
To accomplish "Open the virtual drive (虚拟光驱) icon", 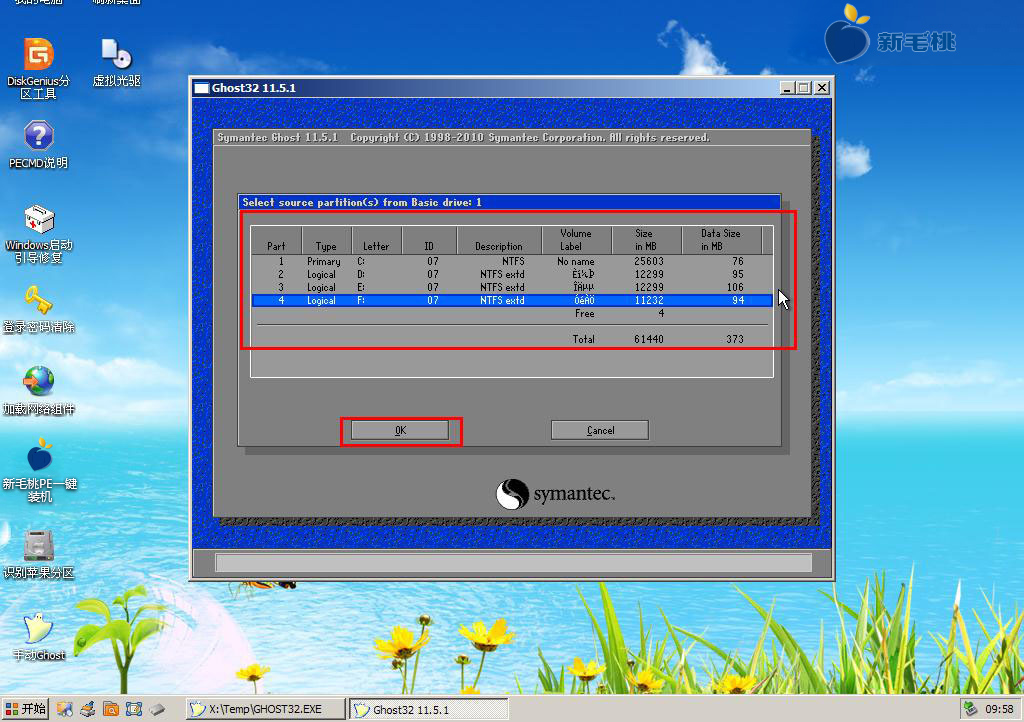I will (116, 55).
